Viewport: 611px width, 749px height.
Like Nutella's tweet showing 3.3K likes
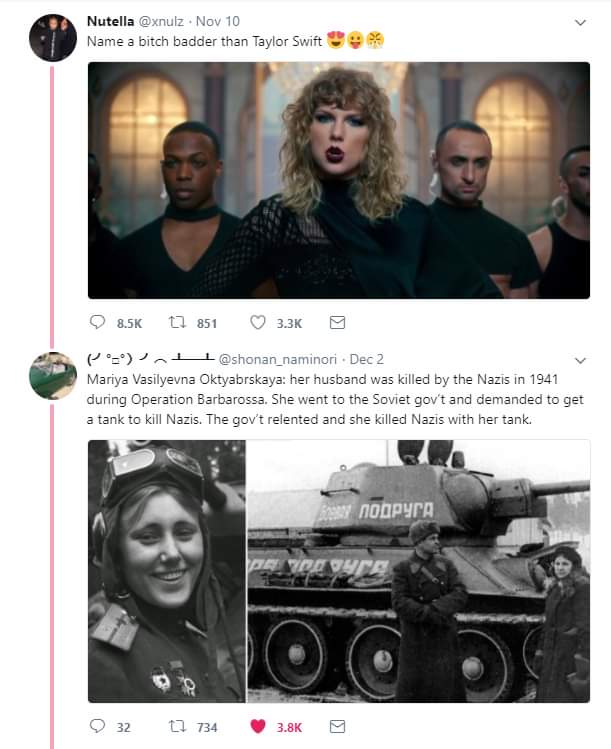(258, 322)
